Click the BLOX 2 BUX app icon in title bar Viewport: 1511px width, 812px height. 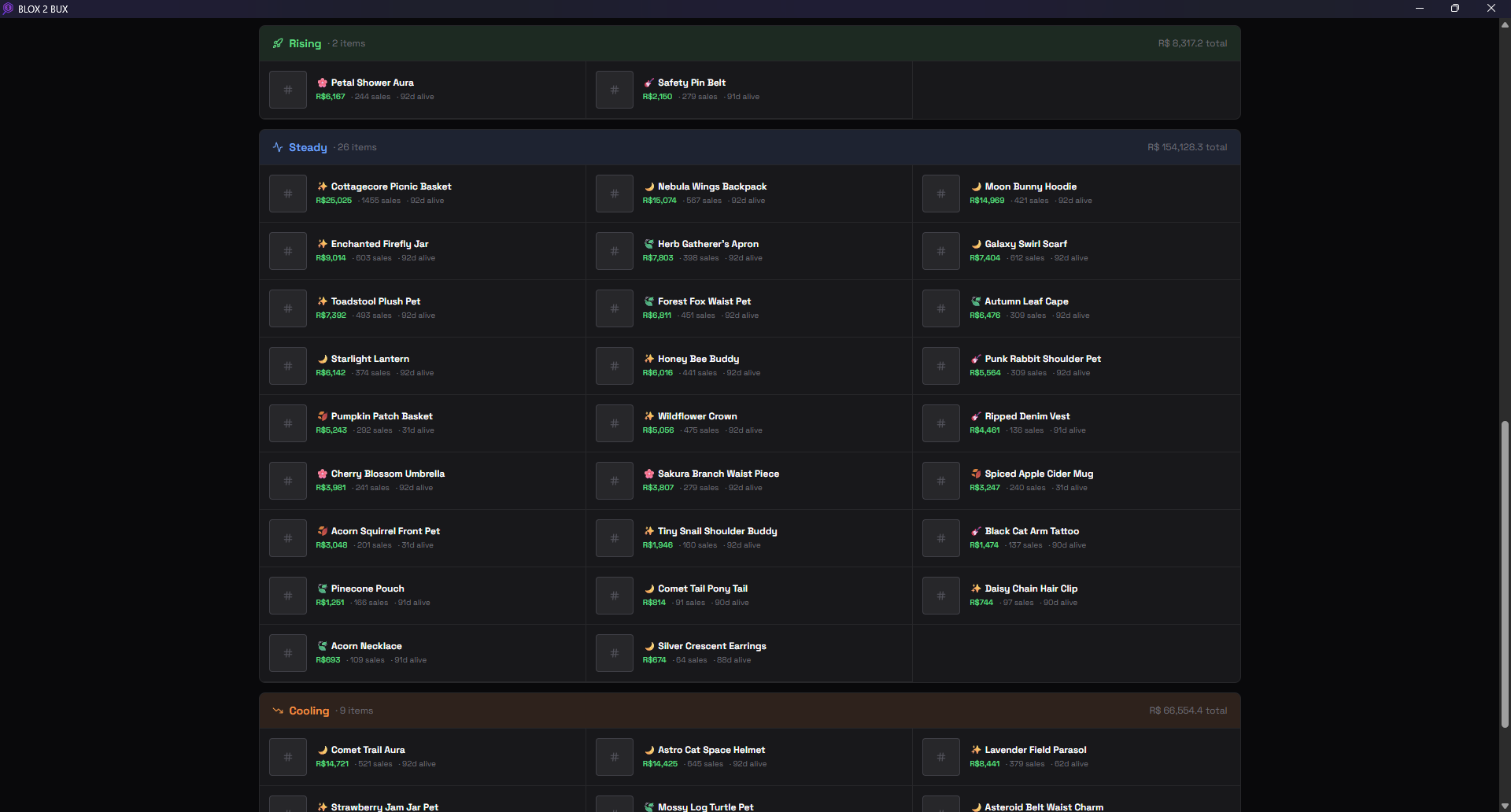tap(8, 9)
